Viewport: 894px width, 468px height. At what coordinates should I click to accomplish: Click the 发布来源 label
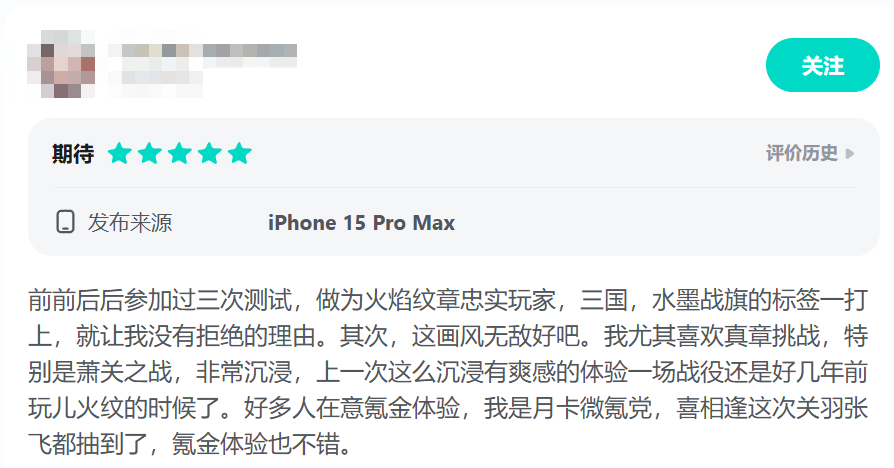point(130,222)
